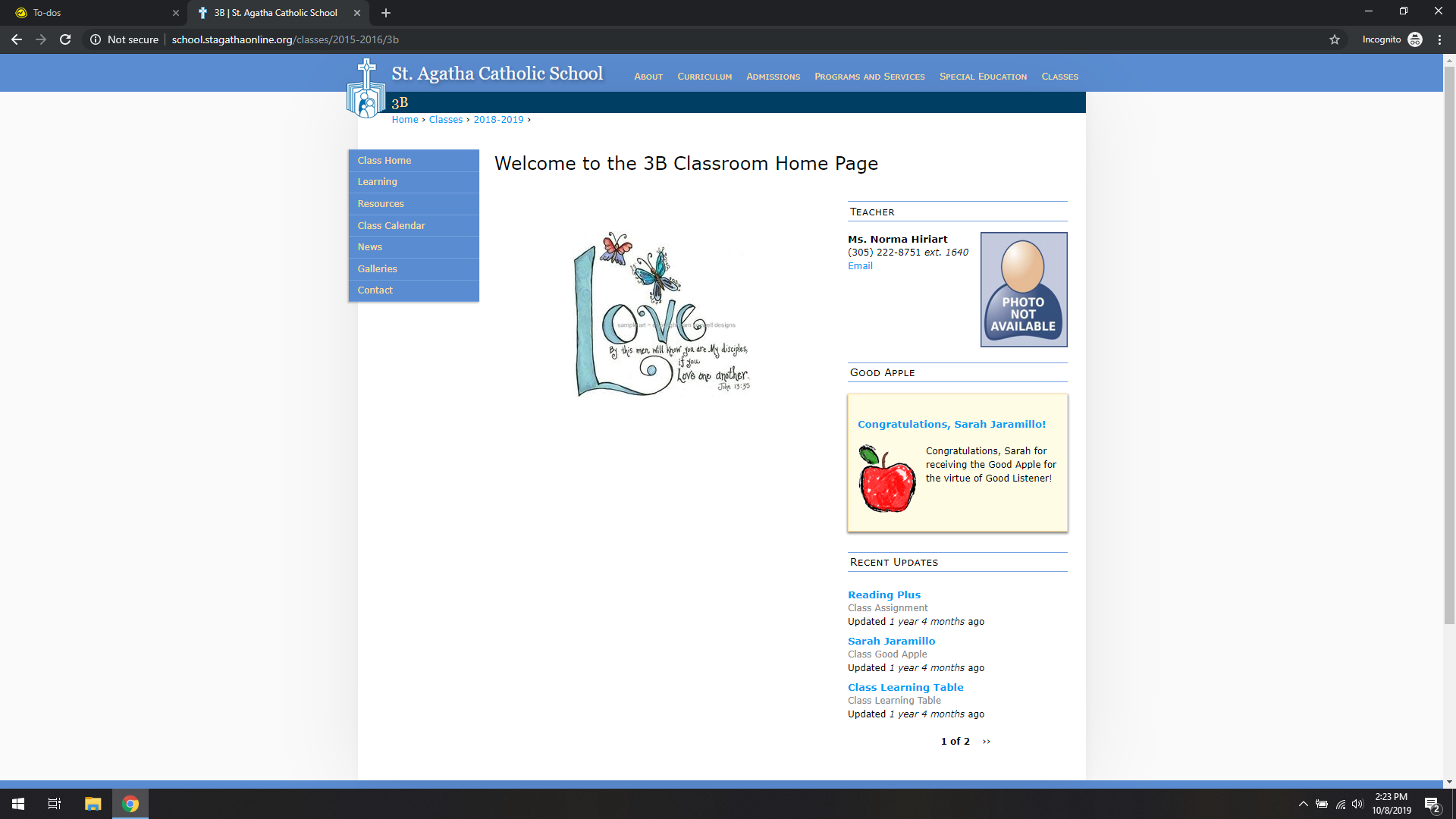1456x819 pixels.
Task: Click the Not secure site info icon
Action: point(96,39)
